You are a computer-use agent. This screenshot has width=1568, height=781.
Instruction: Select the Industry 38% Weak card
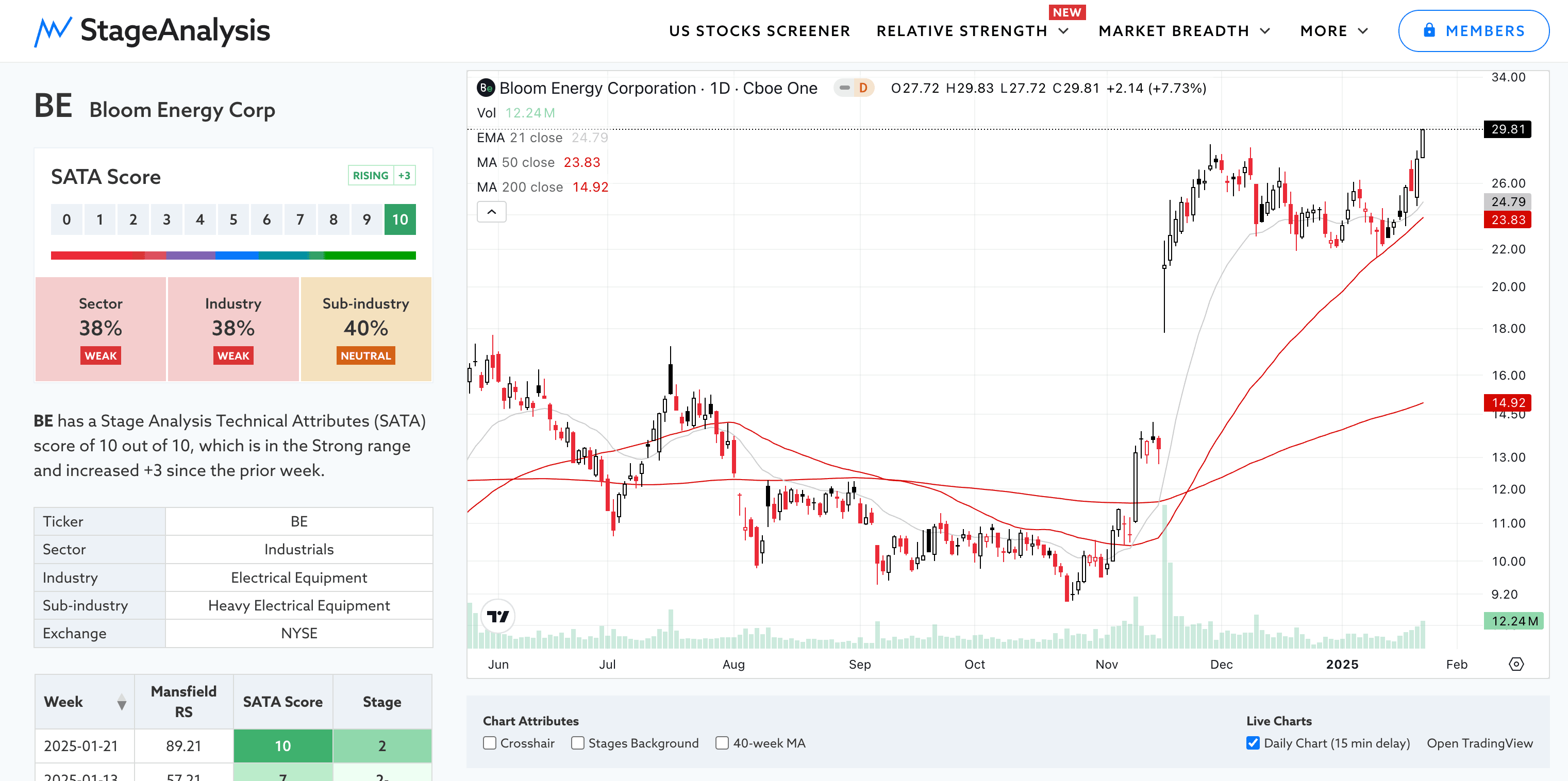(x=233, y=329)
